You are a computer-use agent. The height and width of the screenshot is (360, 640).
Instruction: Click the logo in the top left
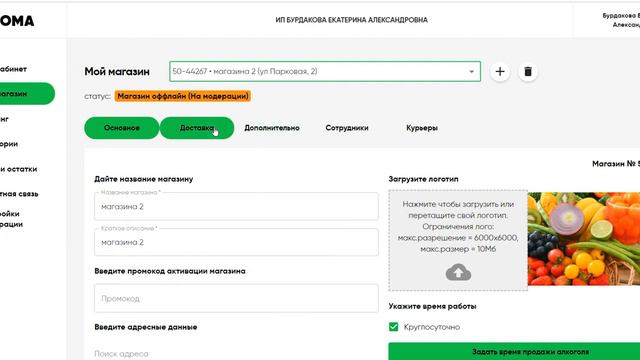pyautogui.click(x=17, y=21)
